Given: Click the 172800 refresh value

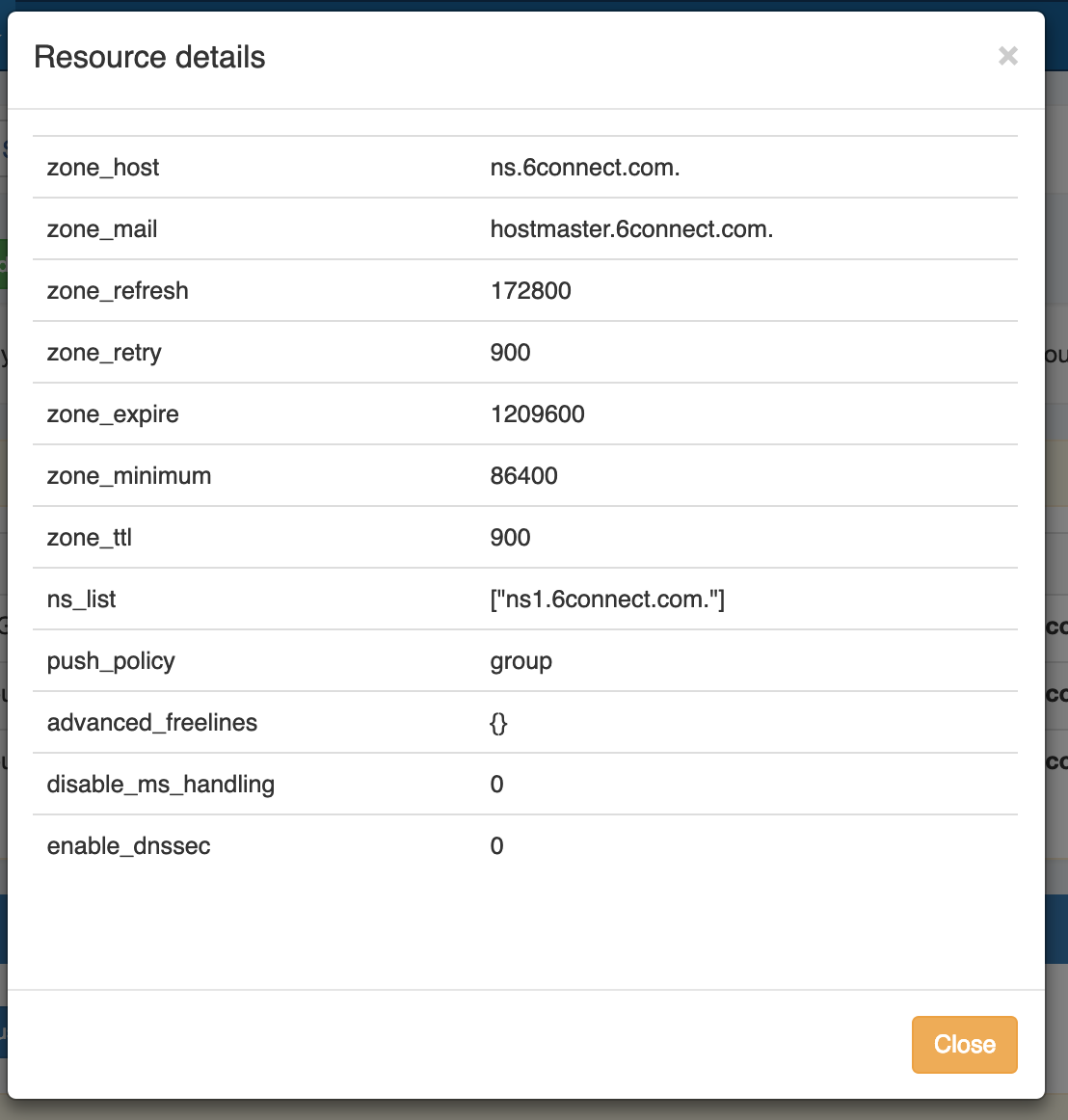Looking at the screenshot, I should [x=530, y=291].
